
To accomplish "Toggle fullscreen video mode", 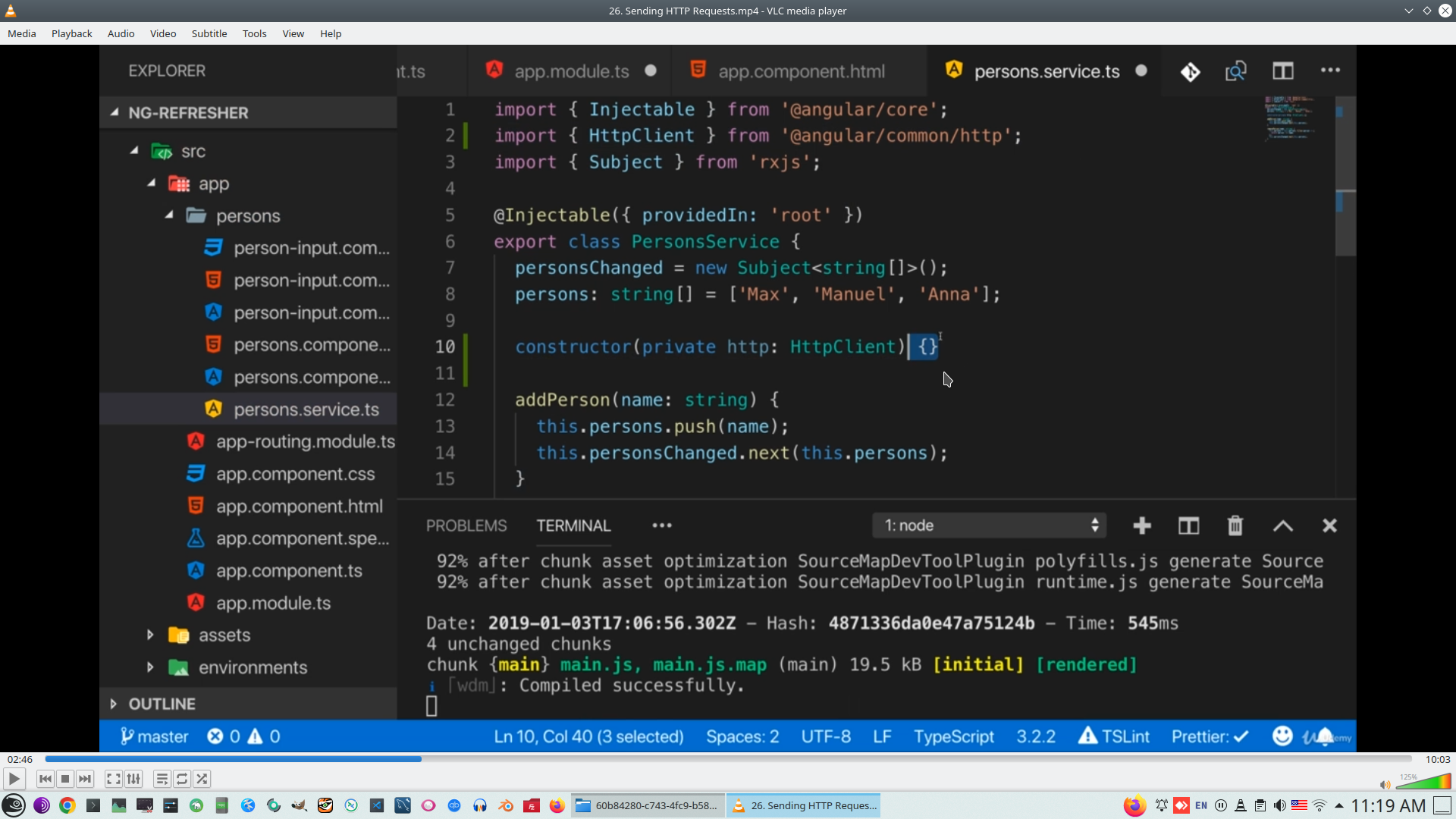I will point(113,779).
